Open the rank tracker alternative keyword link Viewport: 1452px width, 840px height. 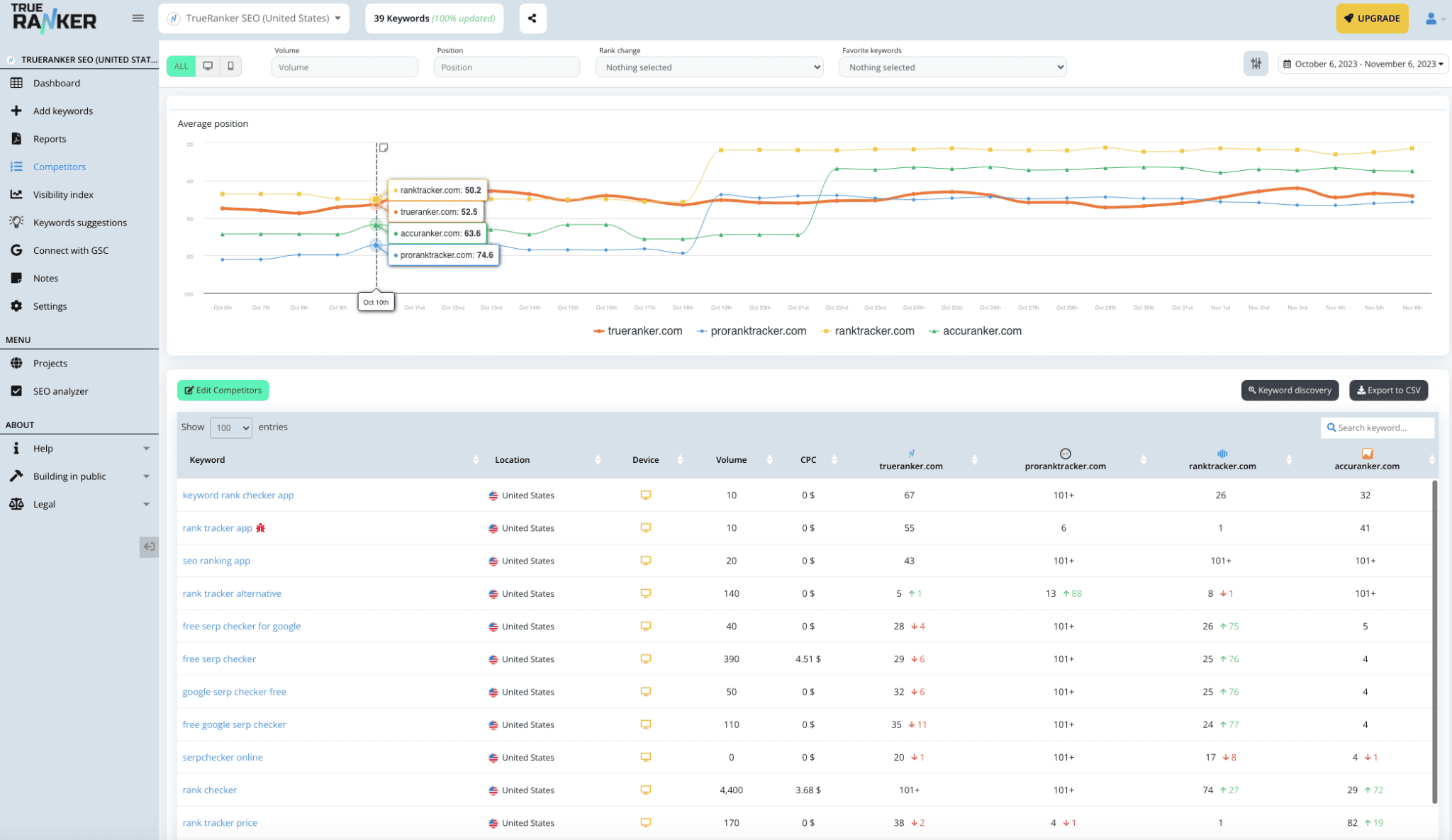(232, 593)
